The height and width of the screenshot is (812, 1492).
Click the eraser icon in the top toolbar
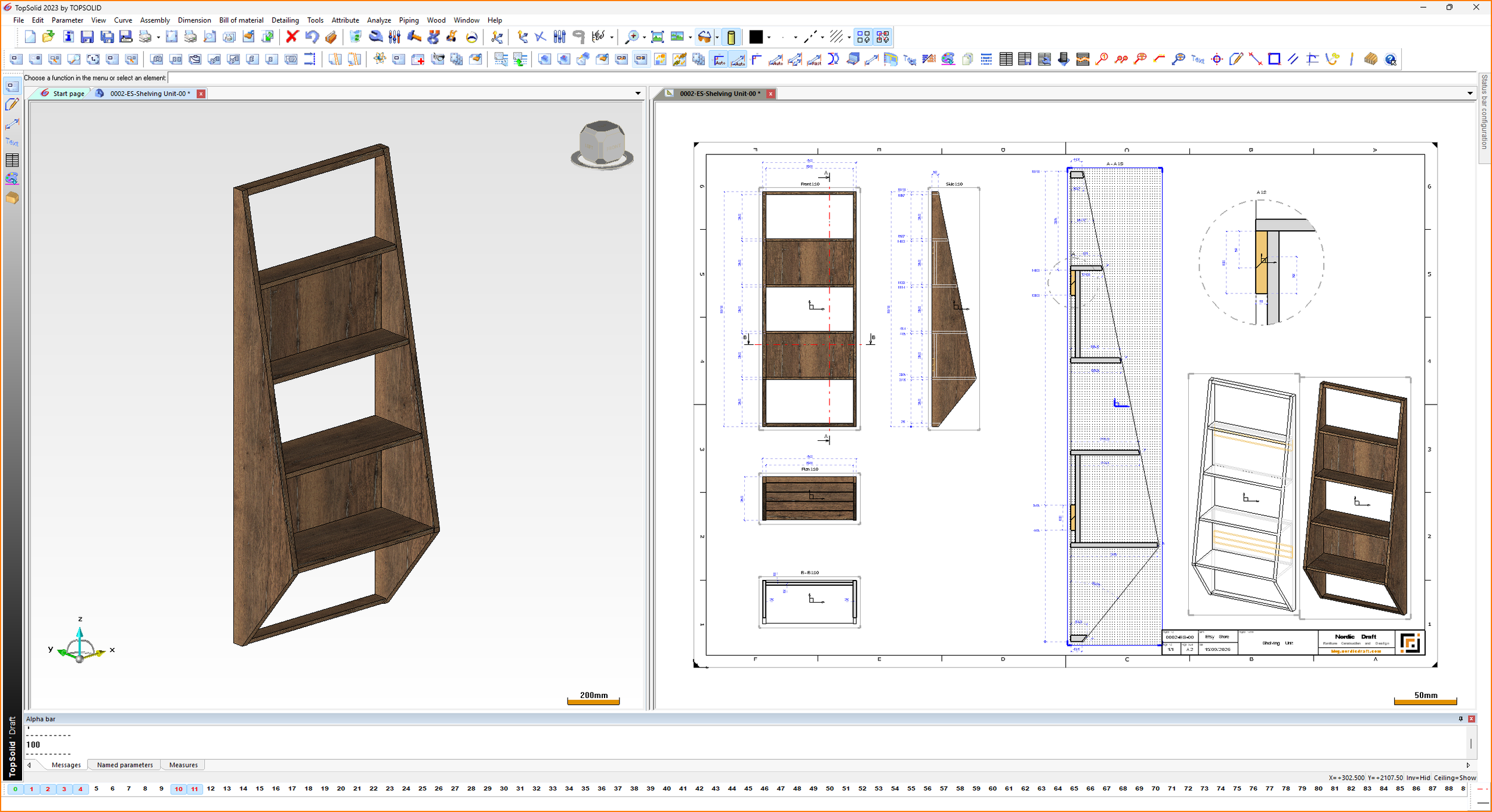tap(331, 37)
